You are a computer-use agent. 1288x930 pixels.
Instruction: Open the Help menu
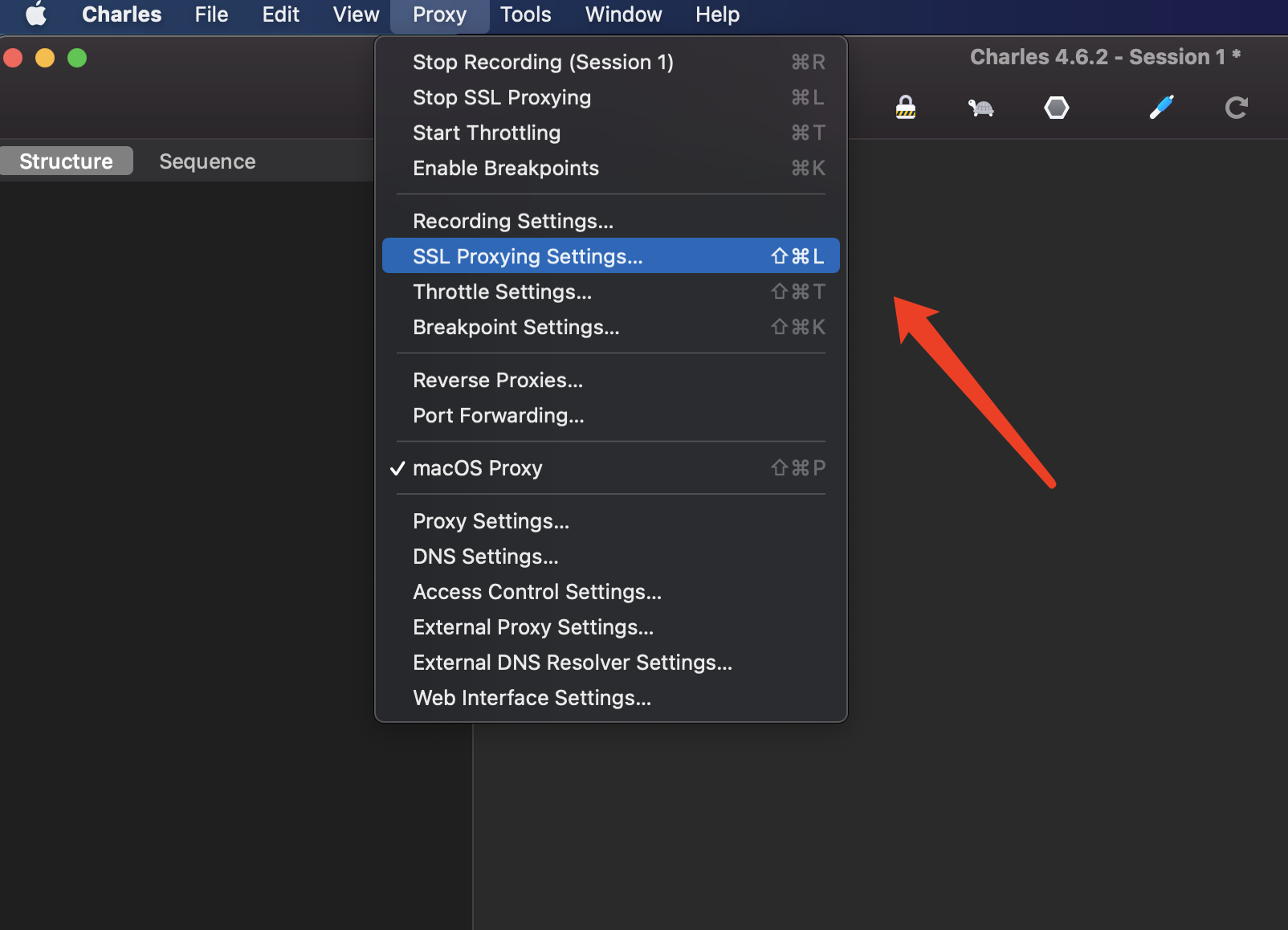(x=717, y=14)
